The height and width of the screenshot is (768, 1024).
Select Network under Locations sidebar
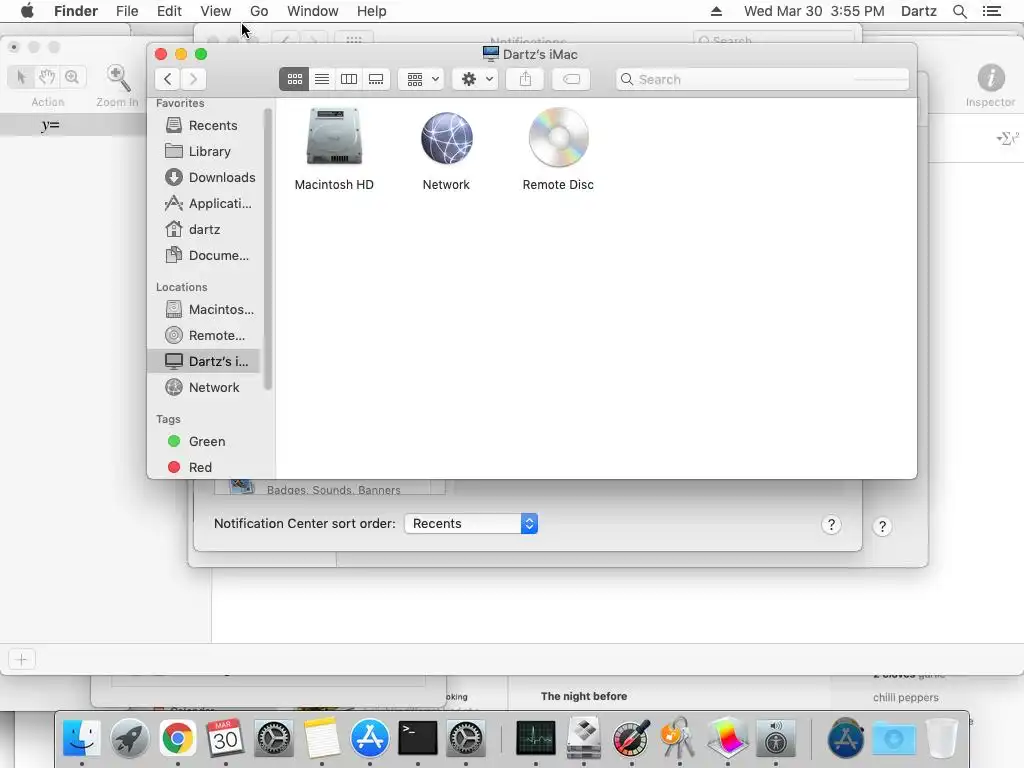(x=203, y=388)
